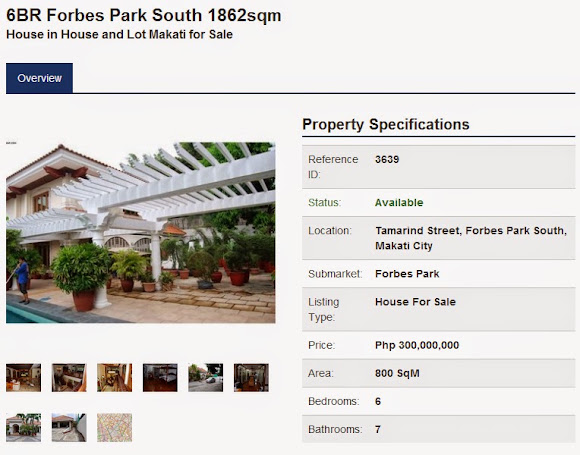
Task: Select the living room thumbnail with white chairs
Action: click(23, 378)
